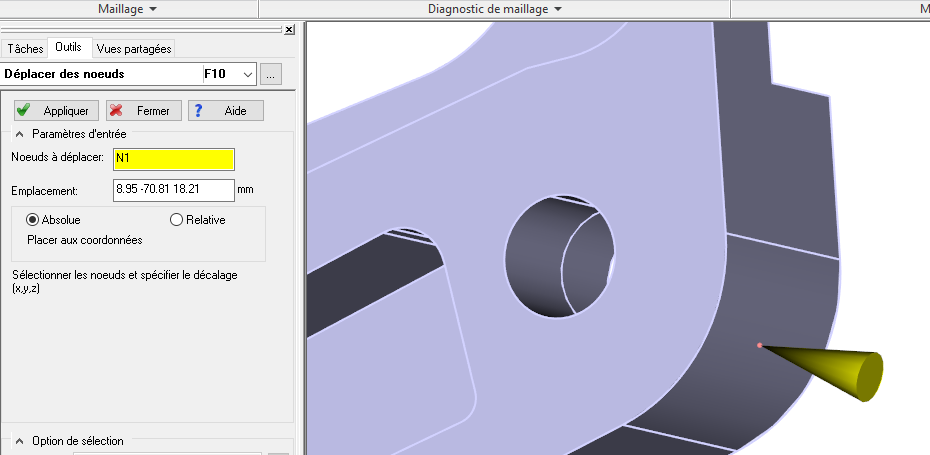Screen dimensions: 930x455
Task: Collapse the Option de sélection section
Action: (x=19, y=441)
